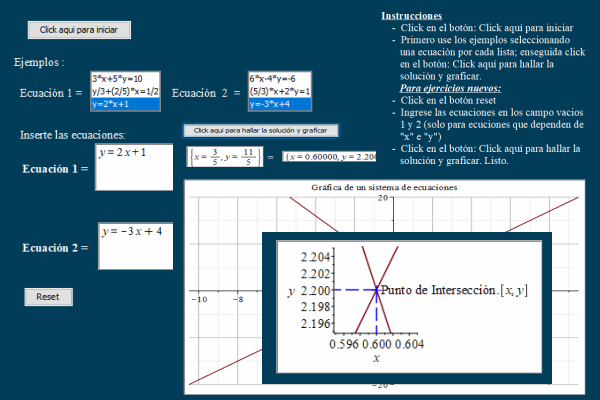Select (5/3)*x+2*y=1 in Ecuación 2 list
The width and height of the screenshot is (600, 400).
click(x=280, y=91)
